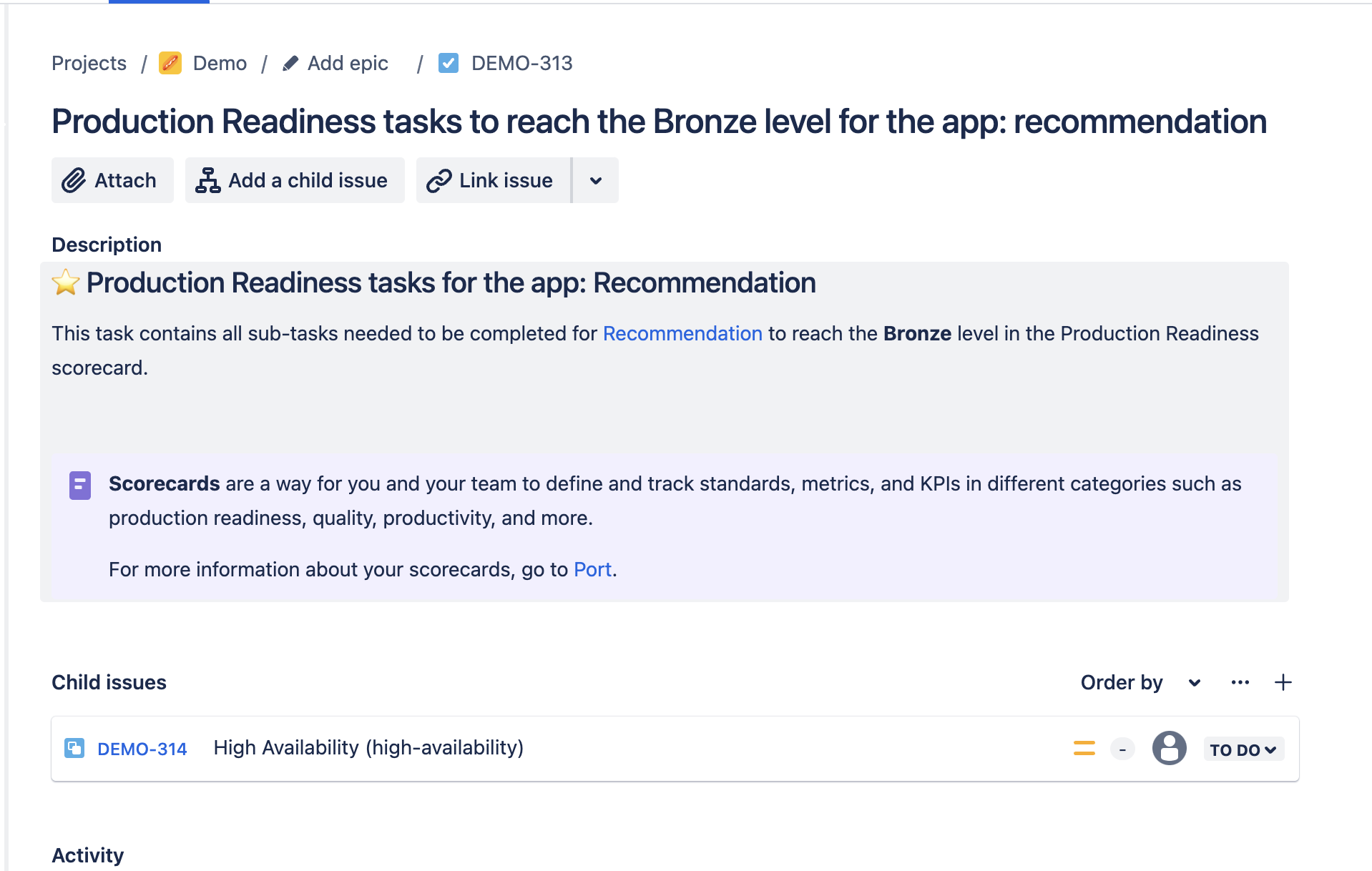Image resolution: width=1372 pixels, height=871 pixels.
Task: Click the plus to add a child issue
Action: (x=1283, y=682)
